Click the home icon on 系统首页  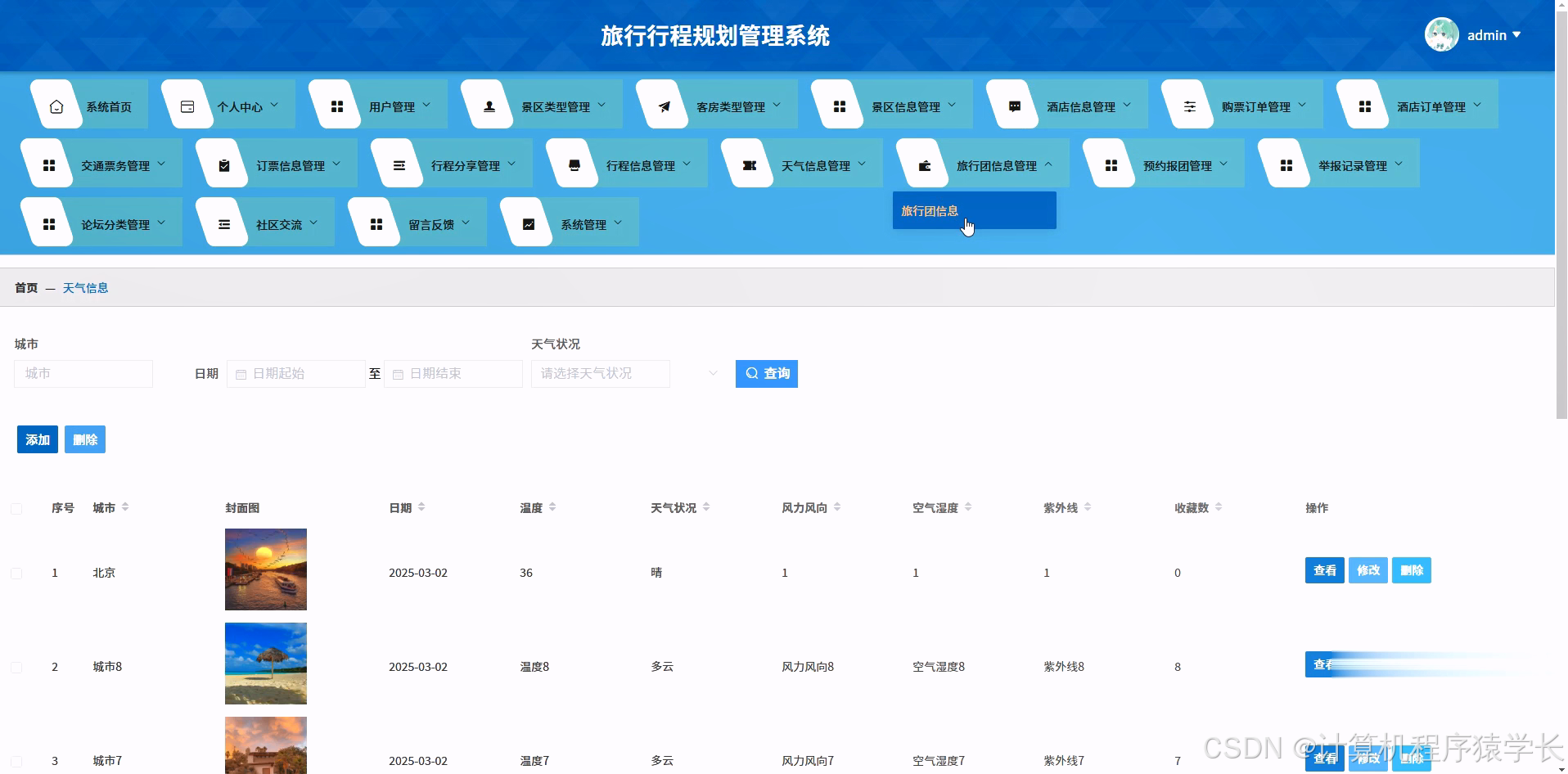pos(56,105)
